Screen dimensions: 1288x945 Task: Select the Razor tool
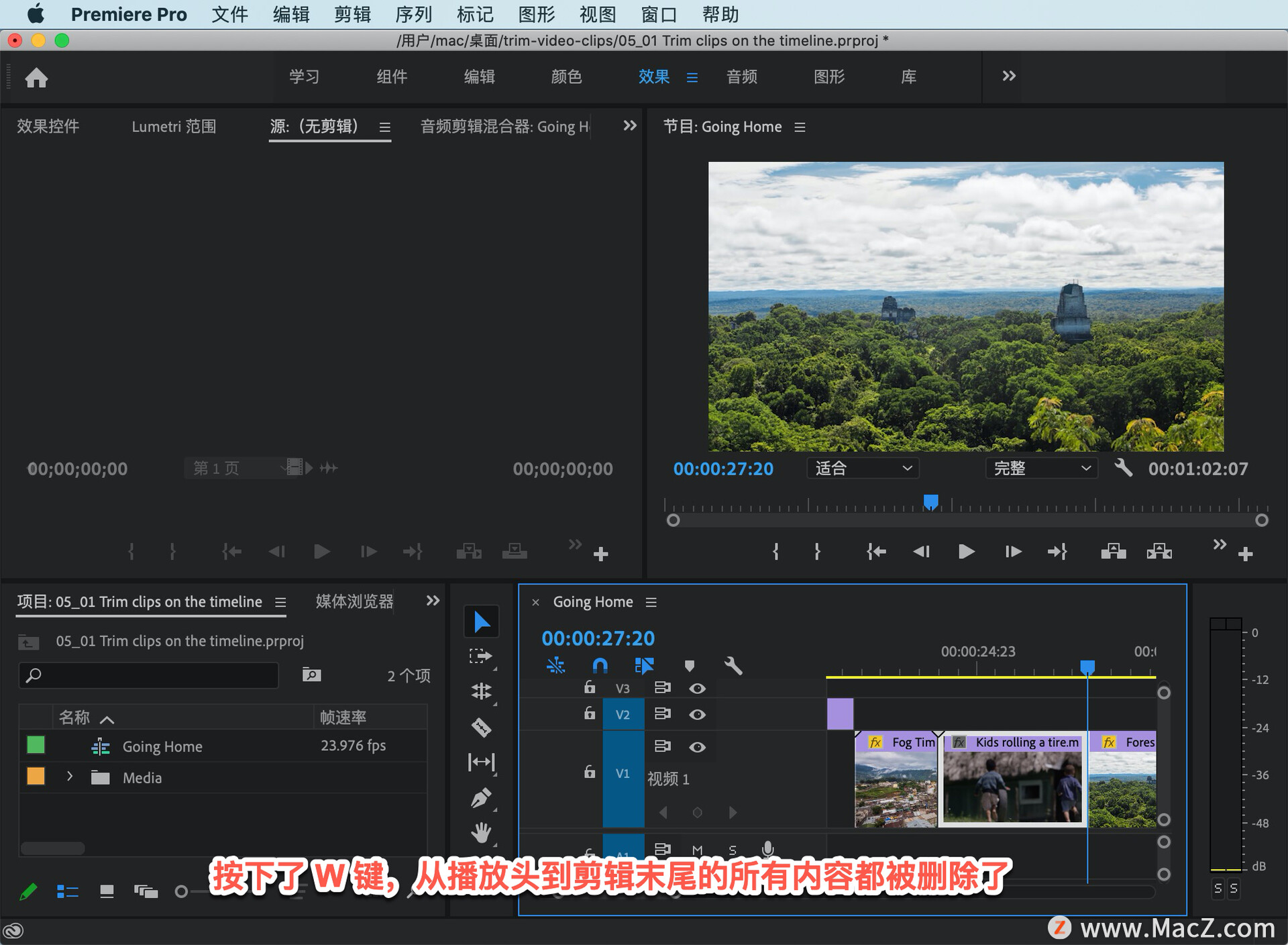tap(481, 727)
